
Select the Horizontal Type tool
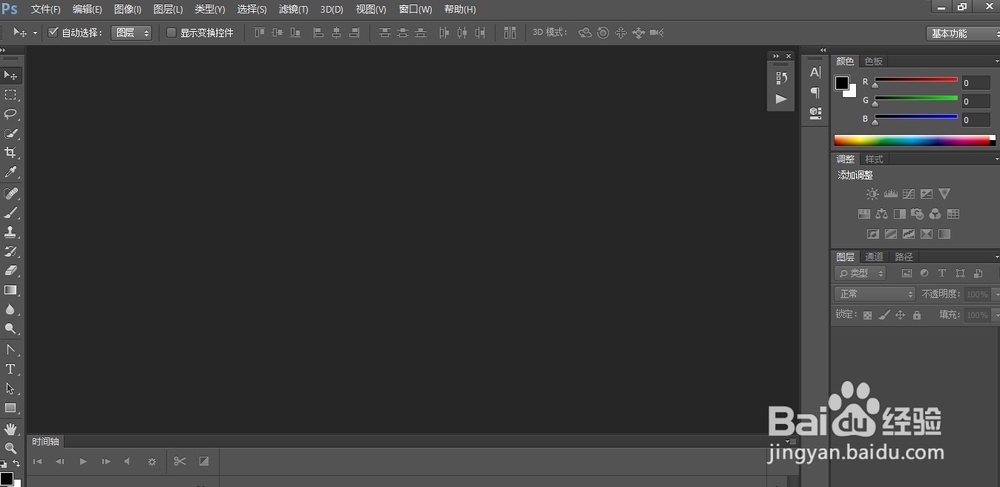(10, 369)
